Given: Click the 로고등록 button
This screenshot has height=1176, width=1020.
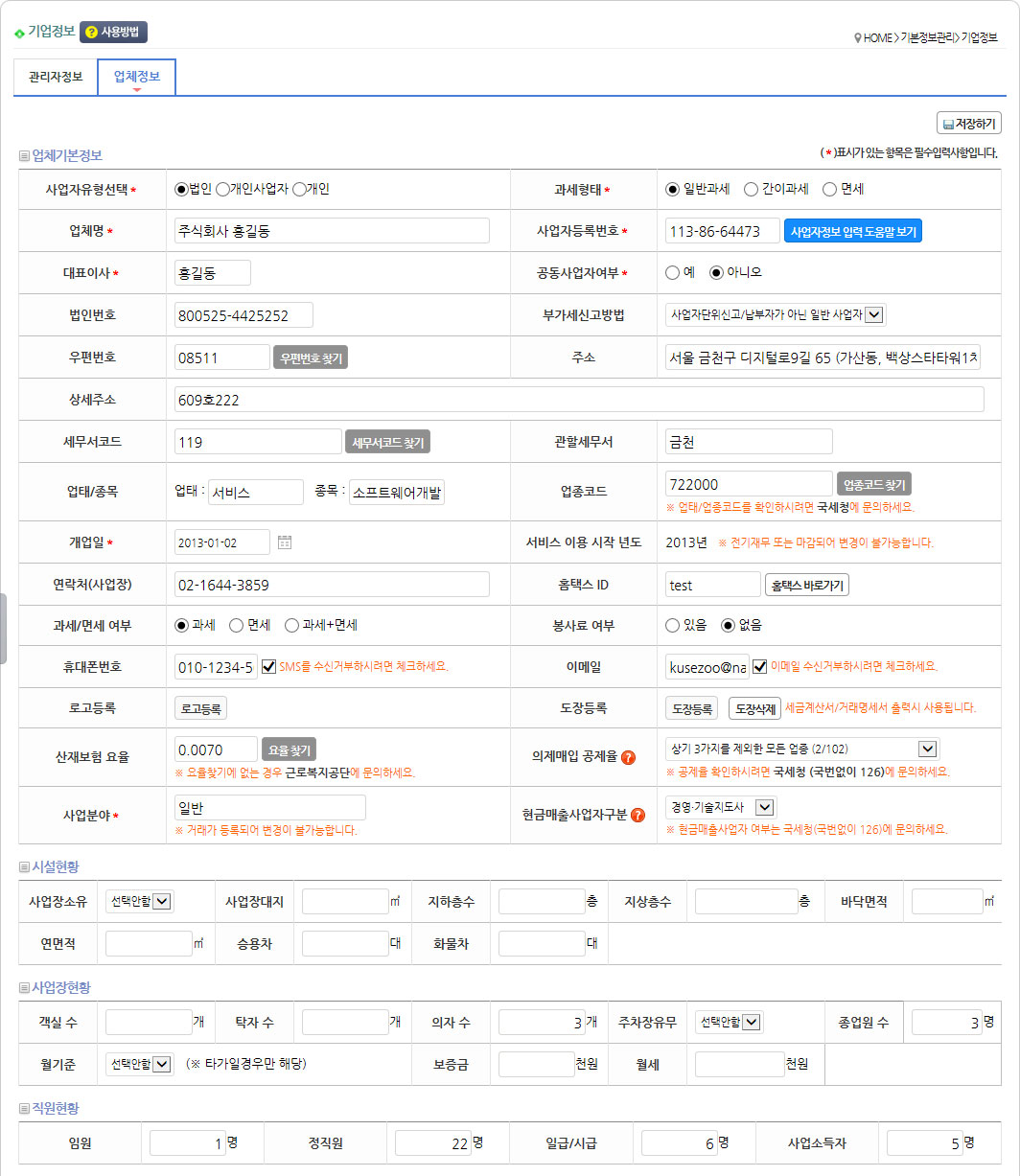Looking at the screenshot, I should 201,708.
